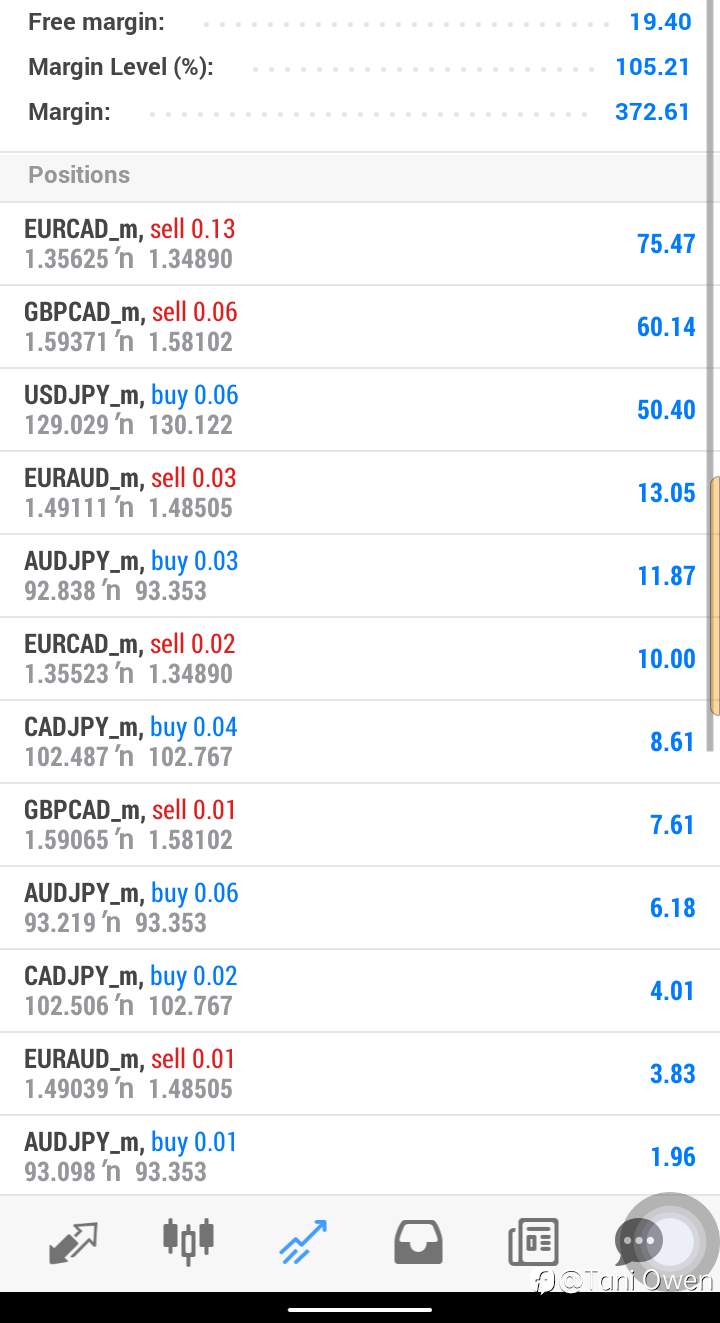Open the candlestick Chart tab
This screenshot has height=1323, width=720.
[x=188, y=1239]
